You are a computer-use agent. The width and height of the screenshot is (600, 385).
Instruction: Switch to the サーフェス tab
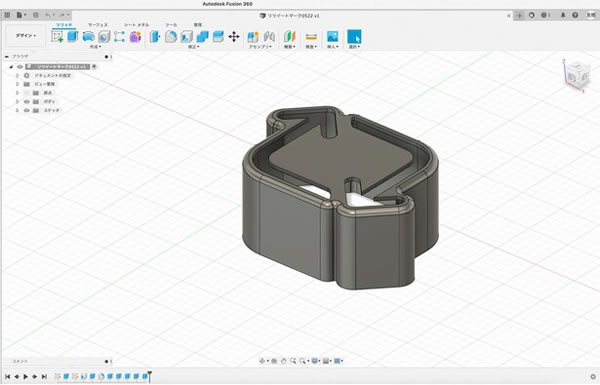(x=98, y=24)
